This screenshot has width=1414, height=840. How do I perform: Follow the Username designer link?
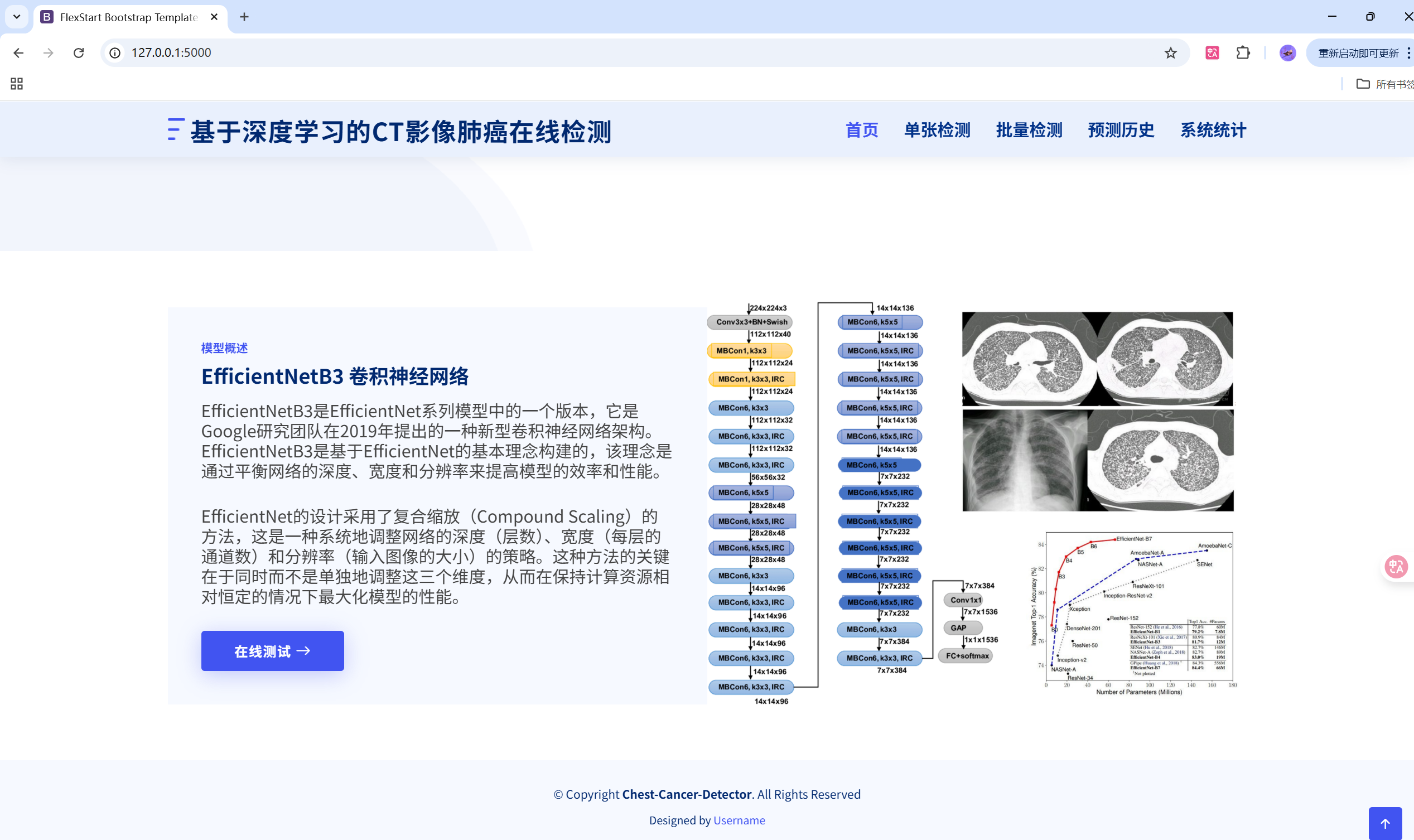tap(739, 820)
